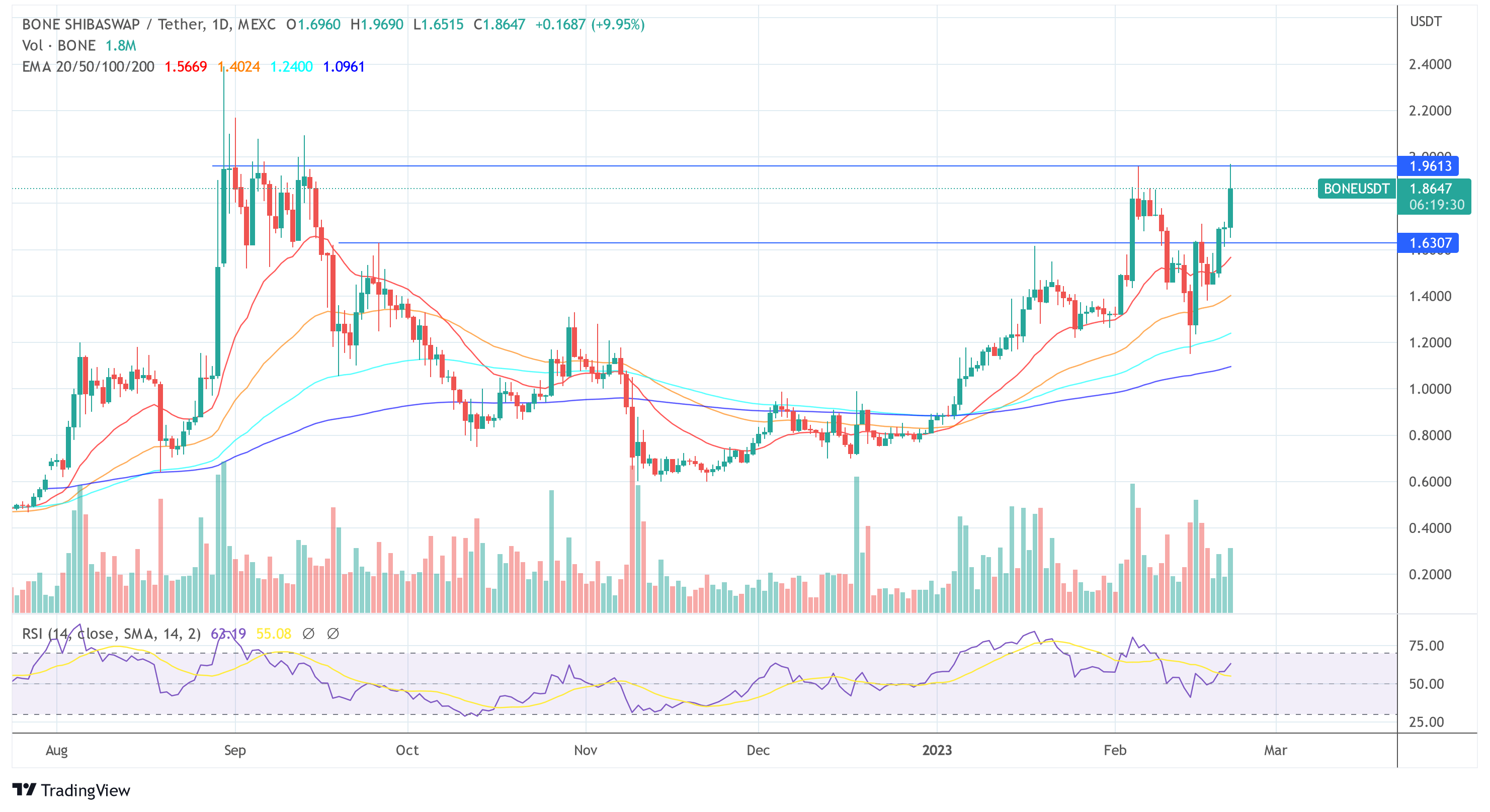Select the Vol · BONE indicator label
Viewport: 1490px width, 812px height.
click(59, 46)
